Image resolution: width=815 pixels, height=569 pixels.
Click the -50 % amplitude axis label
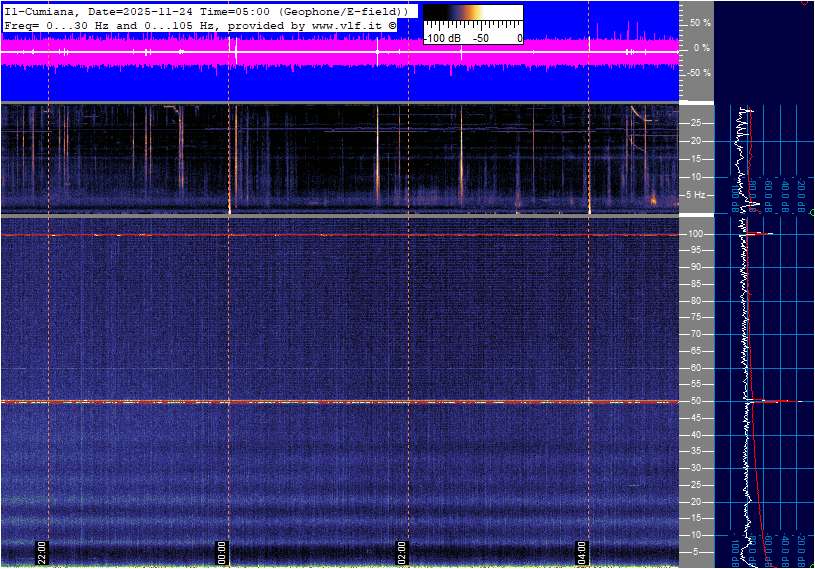[x=699, y=73]
